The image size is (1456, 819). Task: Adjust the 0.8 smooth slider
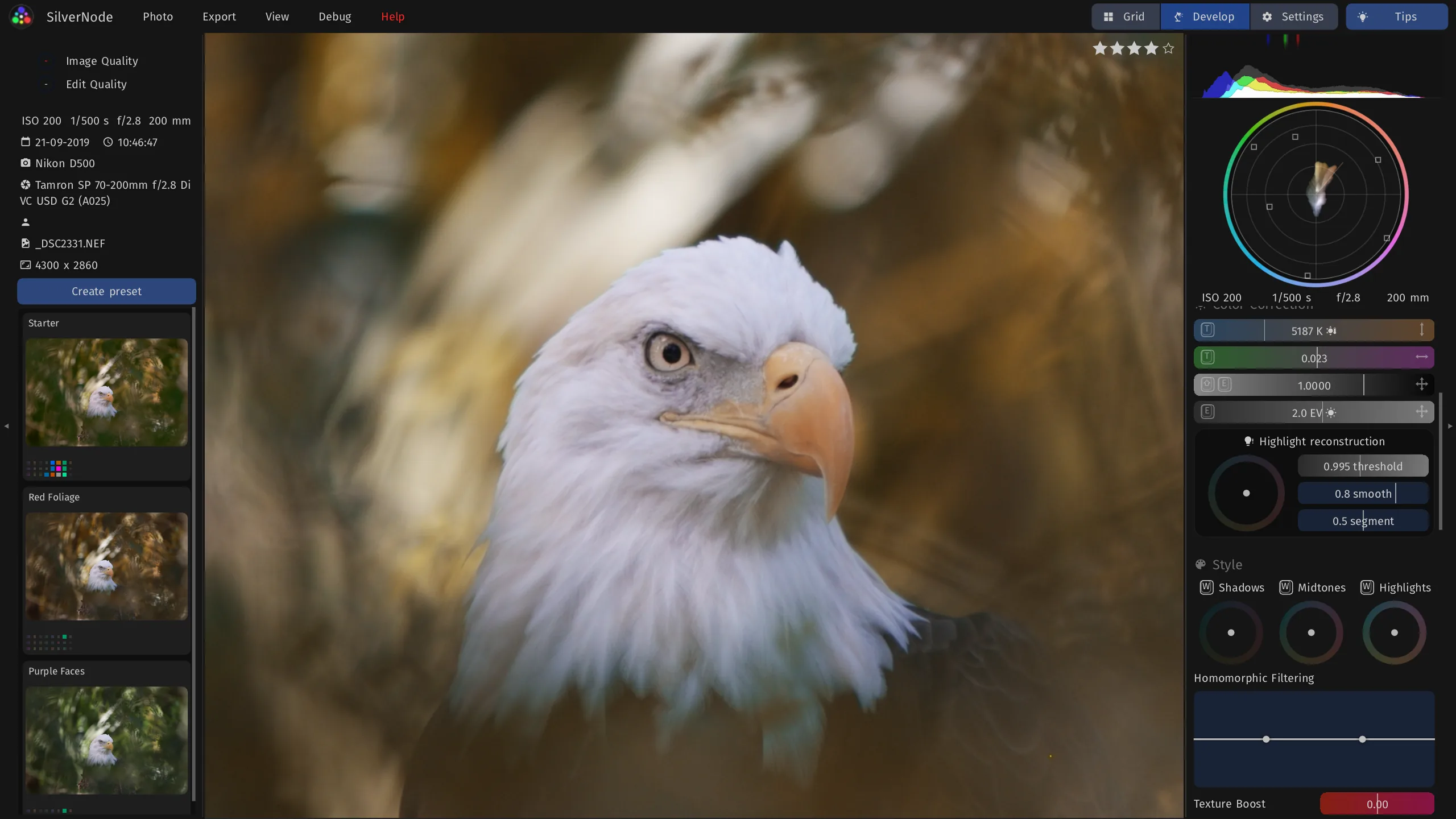[1363, 494]
